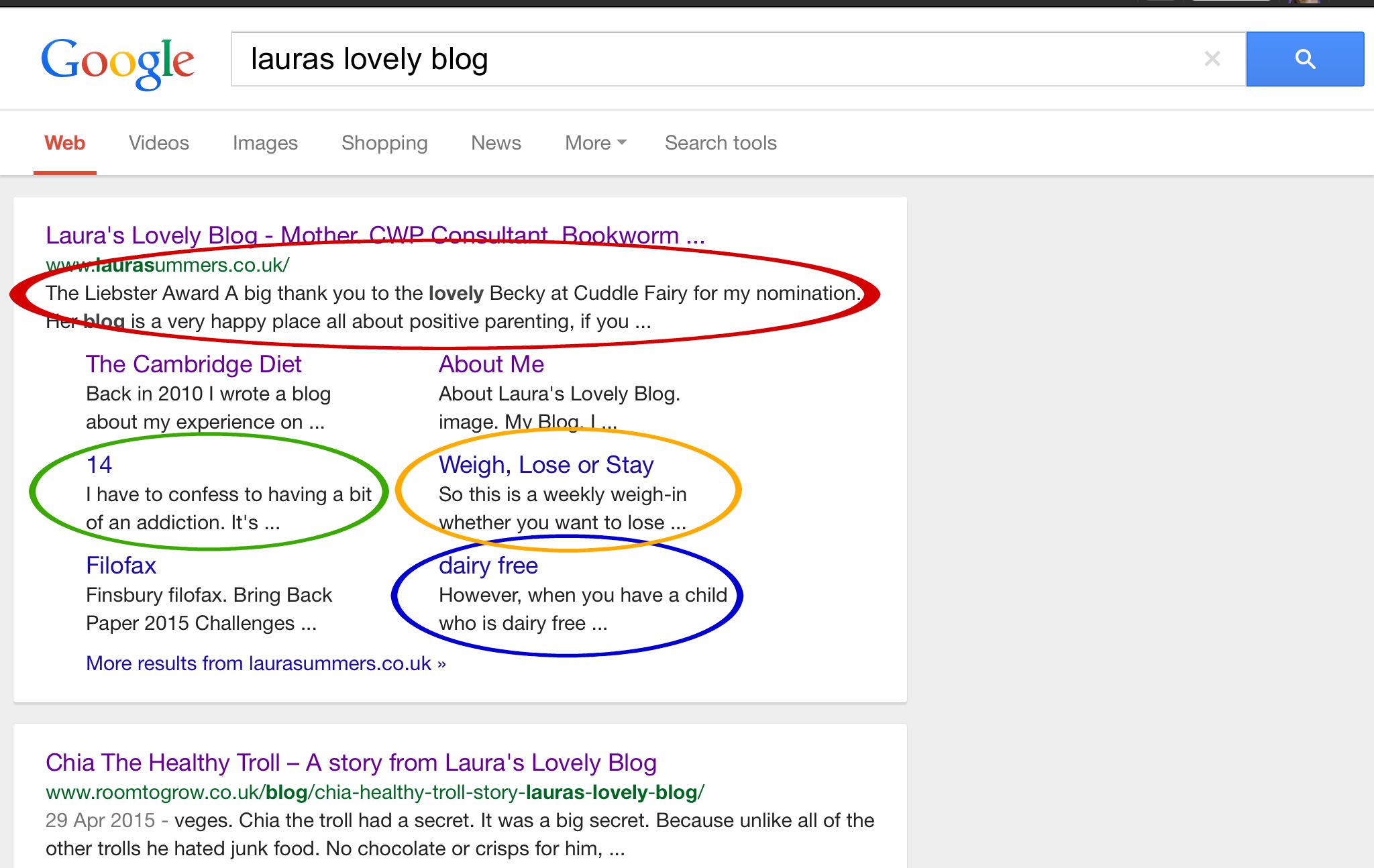
Task: Open the About Me sitelink
Action: coord(491,364)
